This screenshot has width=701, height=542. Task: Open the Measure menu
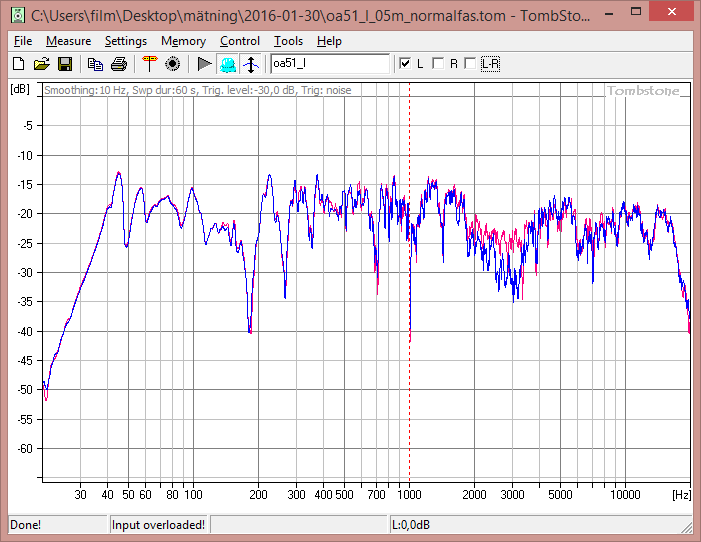[68, 41]
